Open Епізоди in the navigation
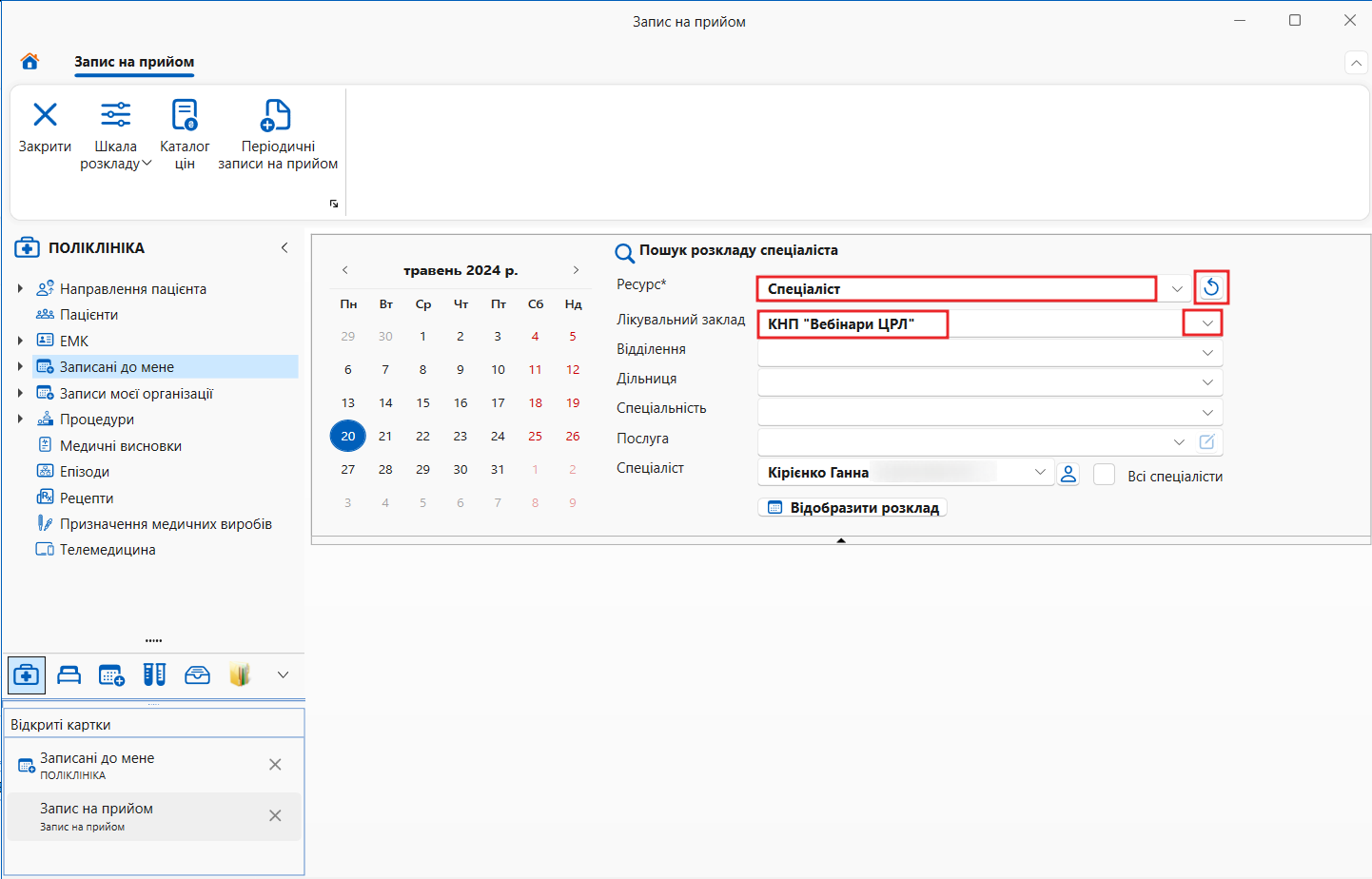Image resolution: width=1372 pixels, height=879 pixels. click(x=84, y=472)
